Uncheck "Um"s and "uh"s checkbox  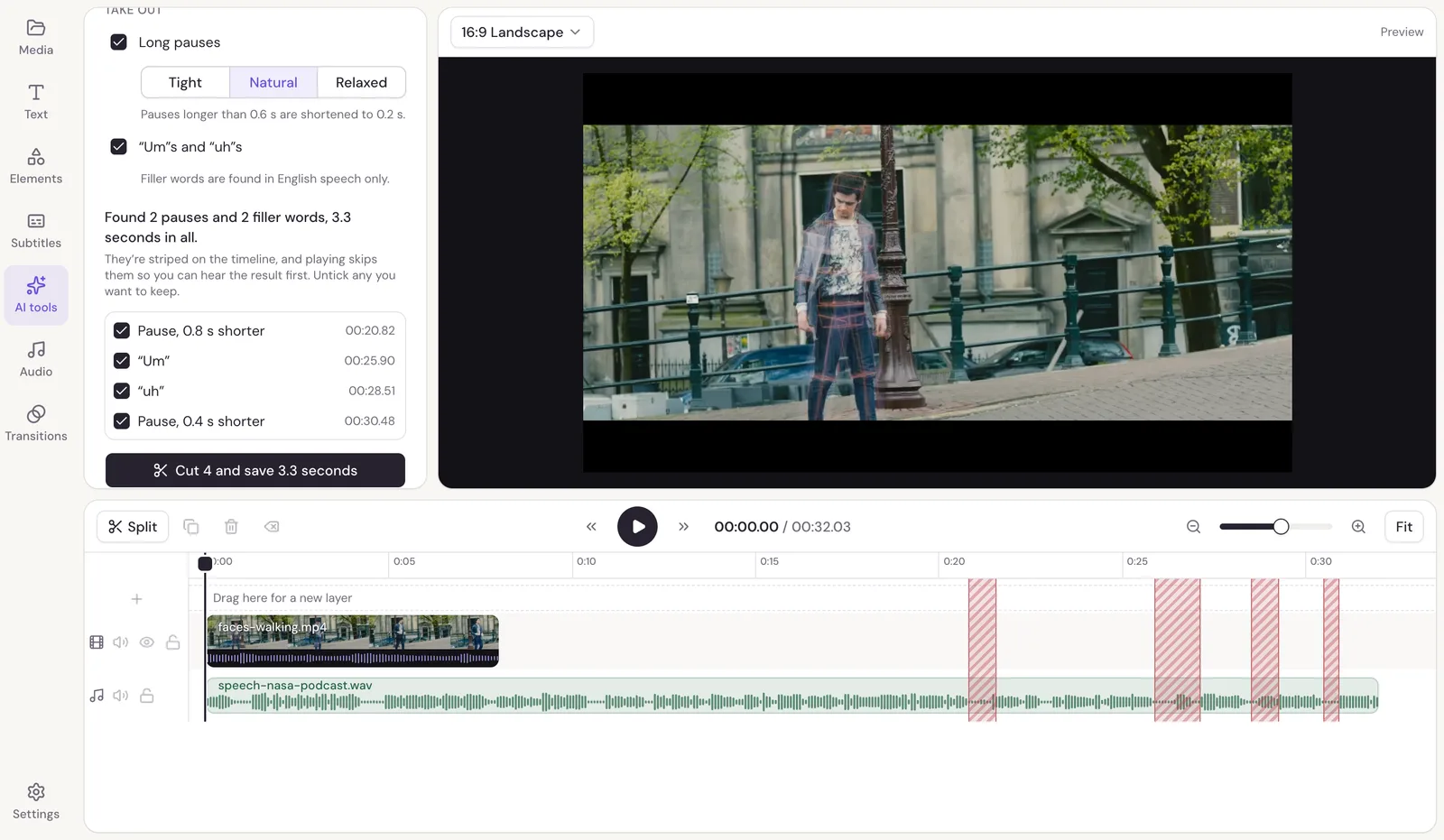(118, 146)
